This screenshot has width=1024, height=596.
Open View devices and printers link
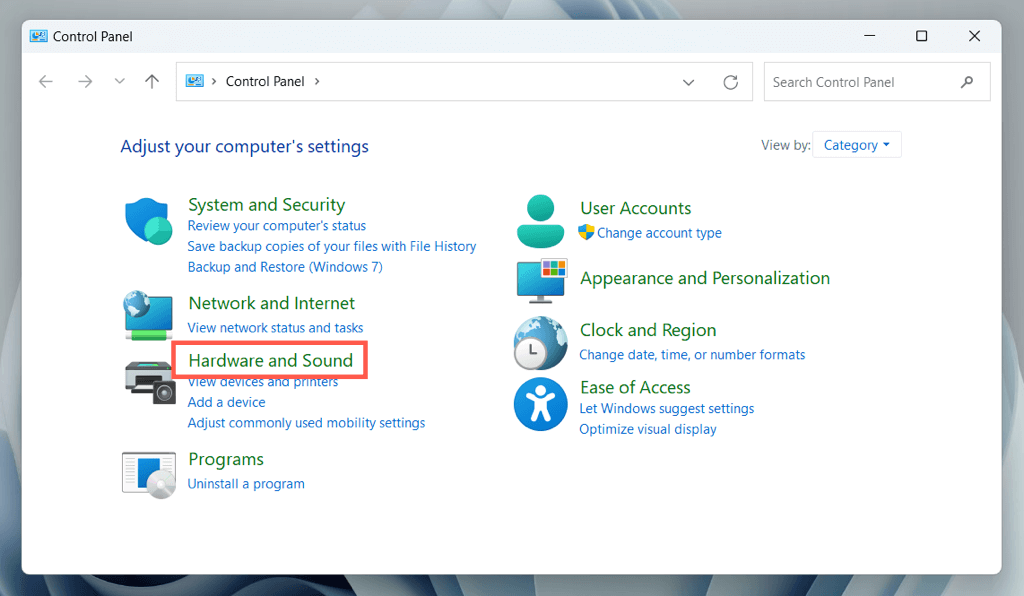tap(263, 383)
